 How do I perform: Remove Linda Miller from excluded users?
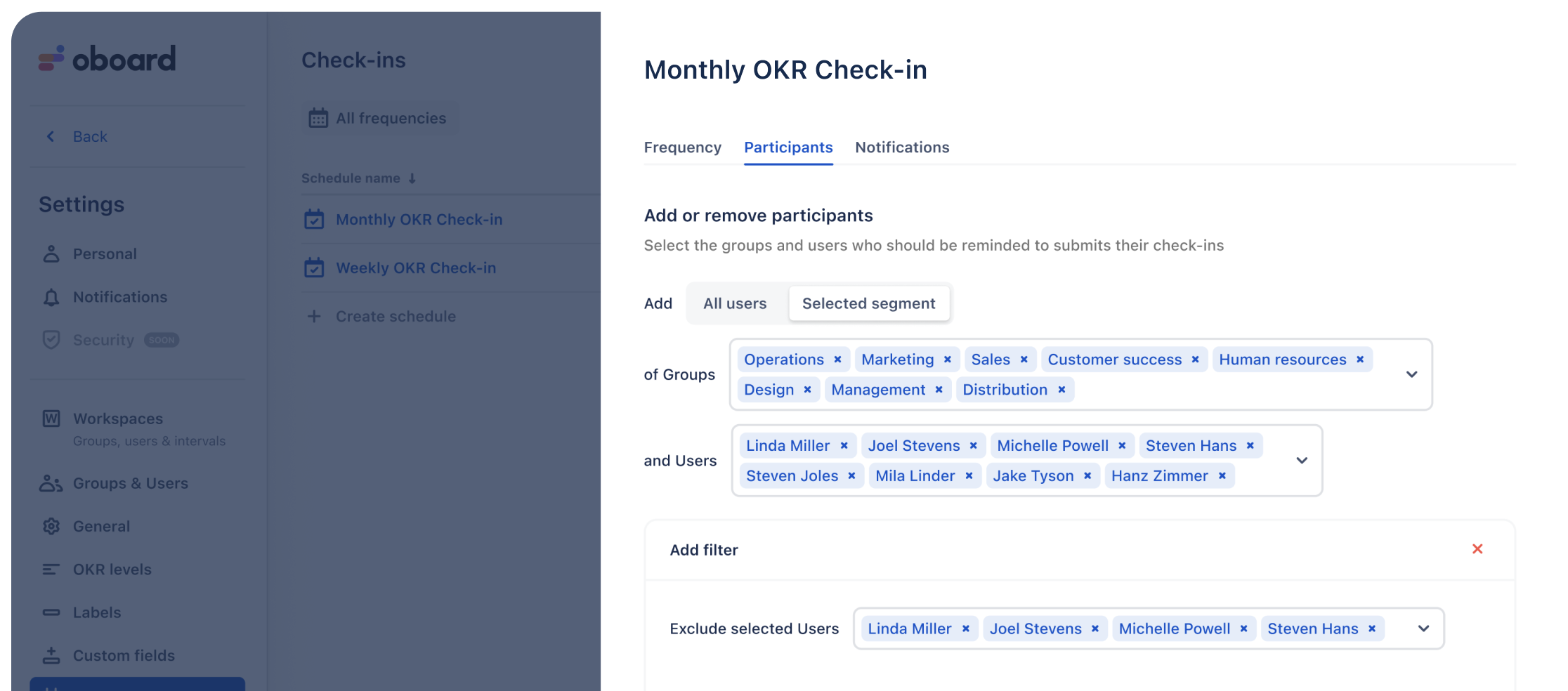965,629
